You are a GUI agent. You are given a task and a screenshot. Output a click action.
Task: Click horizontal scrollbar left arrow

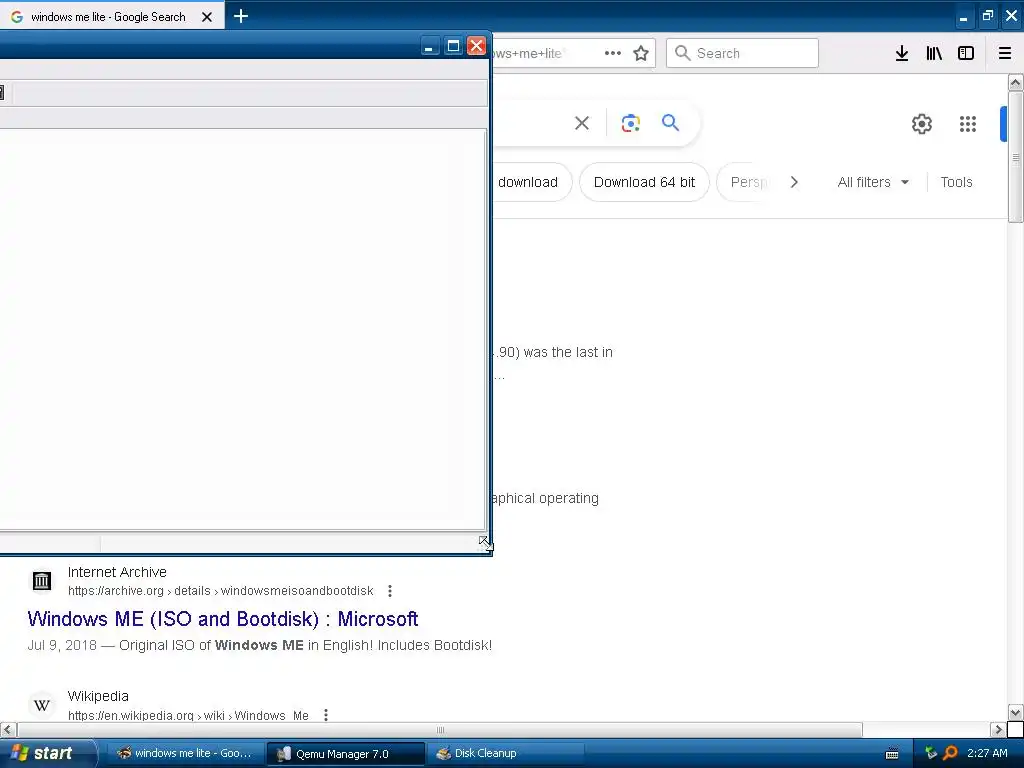[8, 729]
